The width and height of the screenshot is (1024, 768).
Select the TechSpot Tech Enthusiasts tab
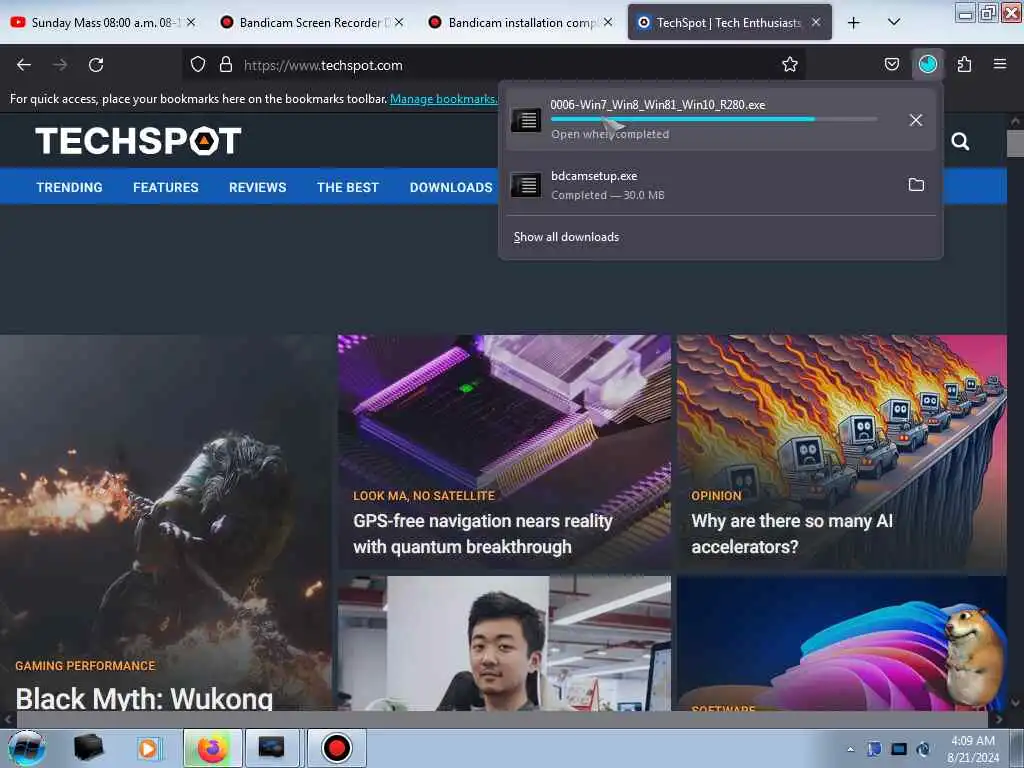(x=729, y=23)
